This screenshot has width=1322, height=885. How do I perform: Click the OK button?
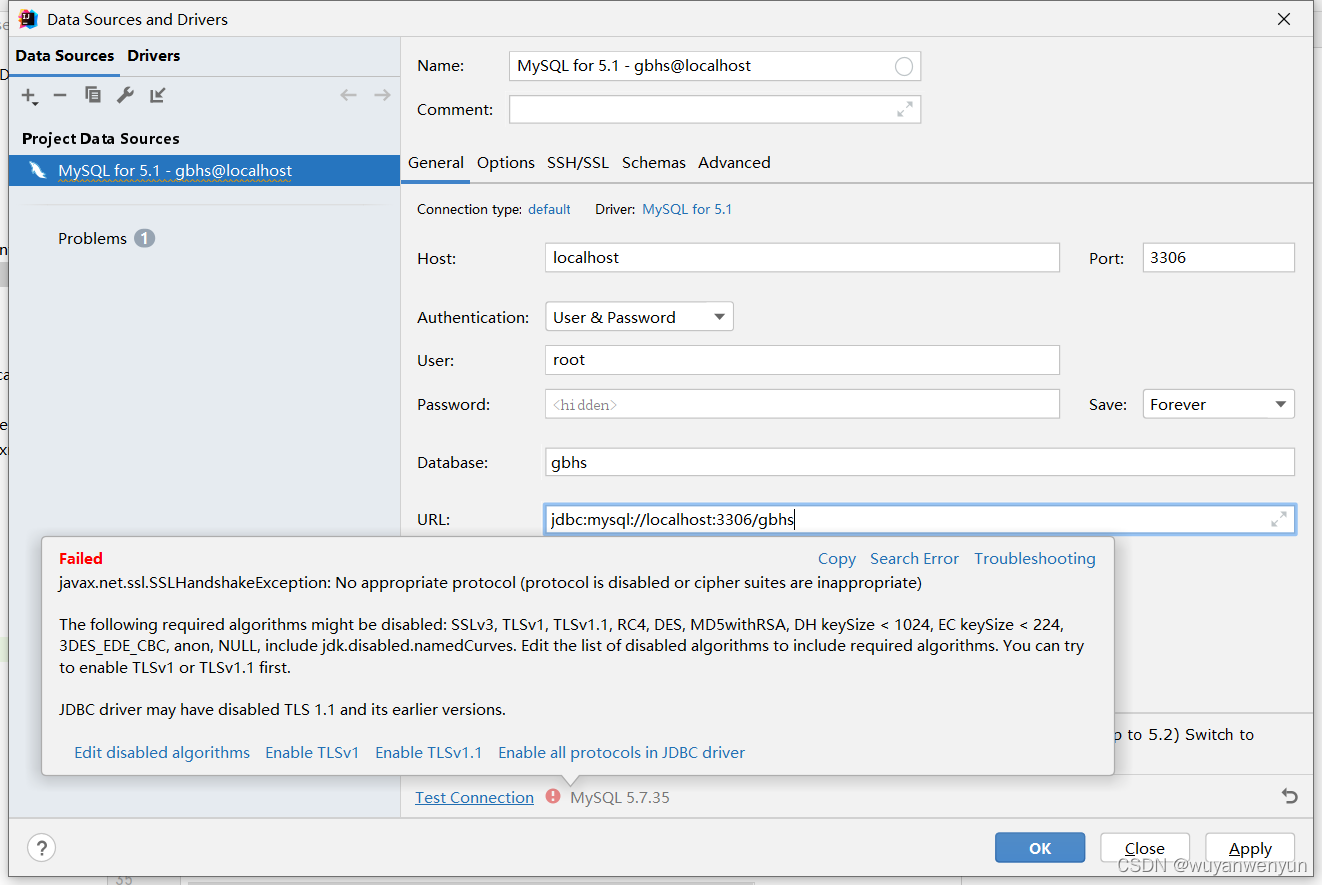1040,848
